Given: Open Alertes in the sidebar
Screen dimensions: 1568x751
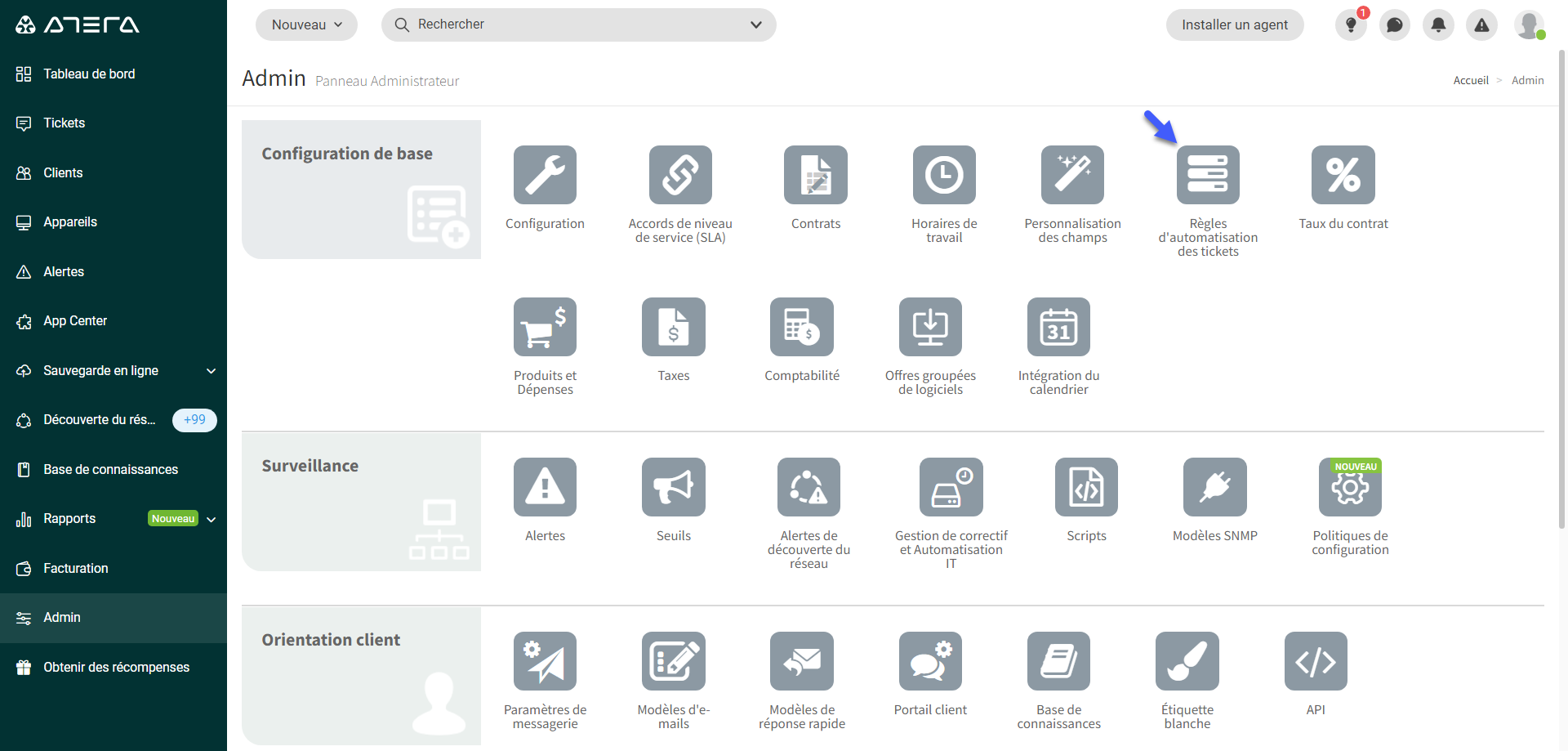Looking at the screenshot, I should pyautogui.click(x=114, y=271).
